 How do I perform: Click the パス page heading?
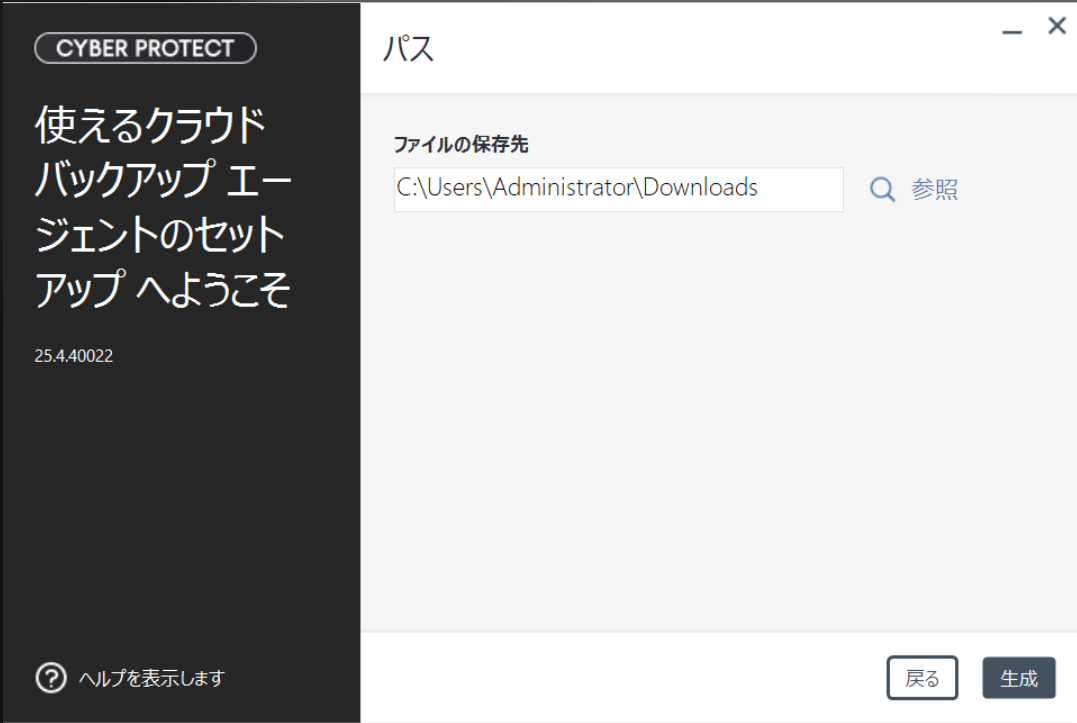(x=409, y=49)
